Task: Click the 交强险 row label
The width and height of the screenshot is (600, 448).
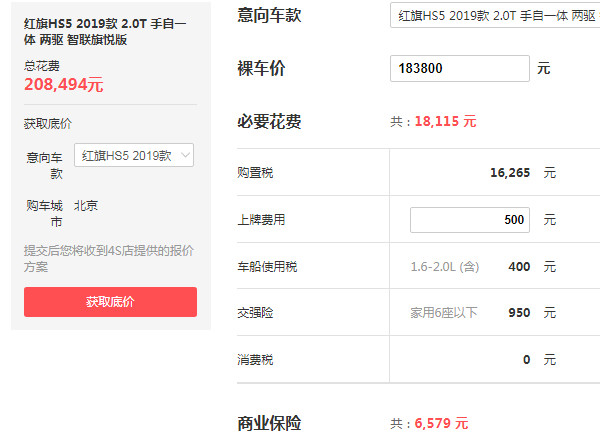Action: tap(256, 313)
